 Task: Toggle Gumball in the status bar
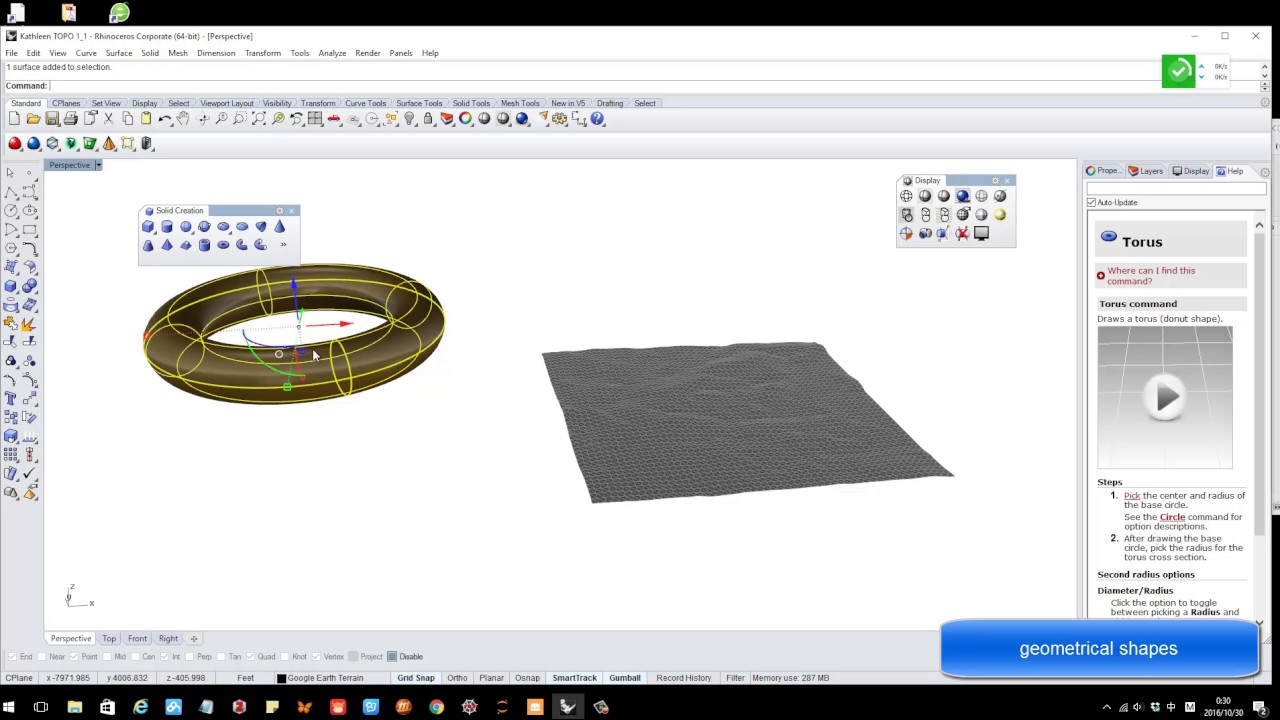click(625, 678)
